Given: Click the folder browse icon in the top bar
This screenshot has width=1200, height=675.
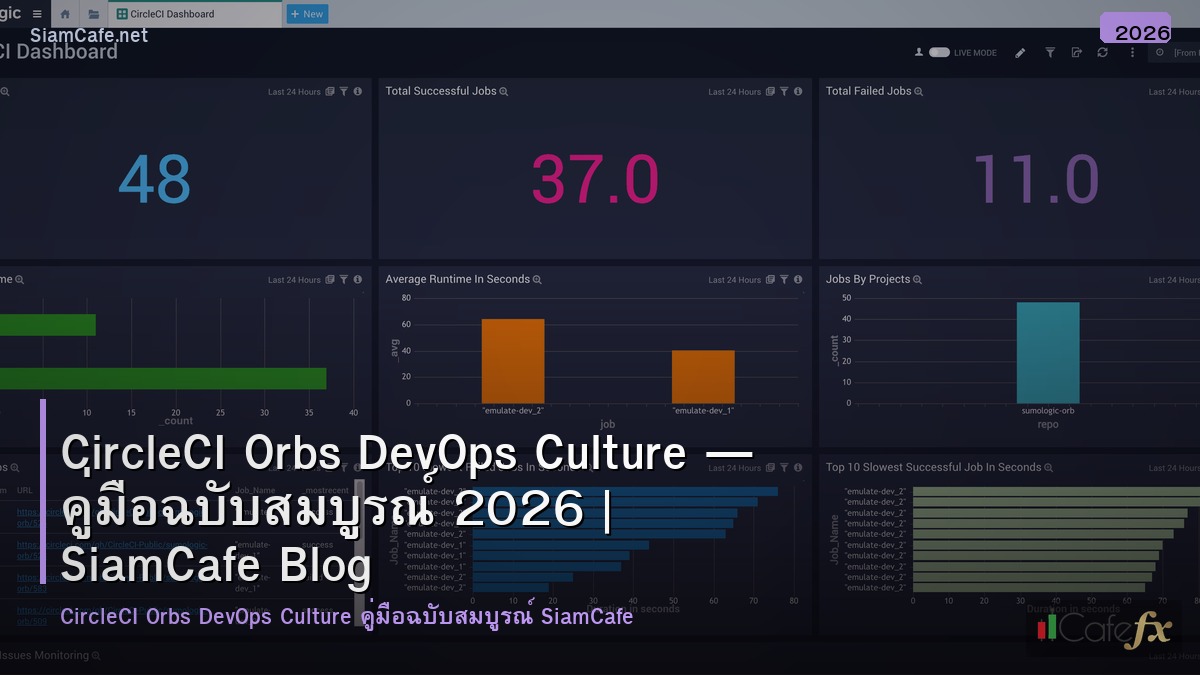Looking at the screenshot, I should (x=93, y=14).
